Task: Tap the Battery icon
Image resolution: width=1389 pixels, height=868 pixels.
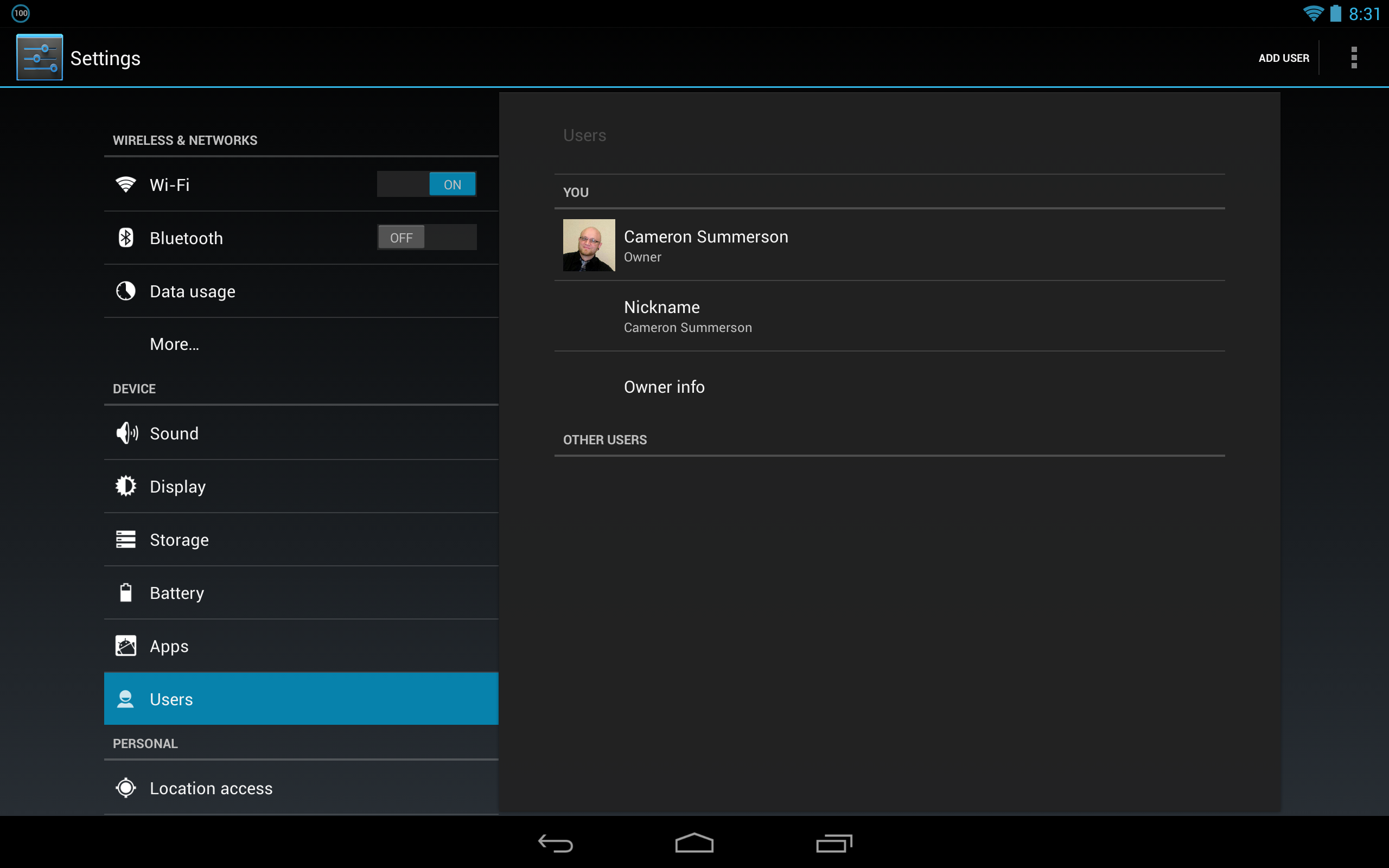Action: coord(126,592)
